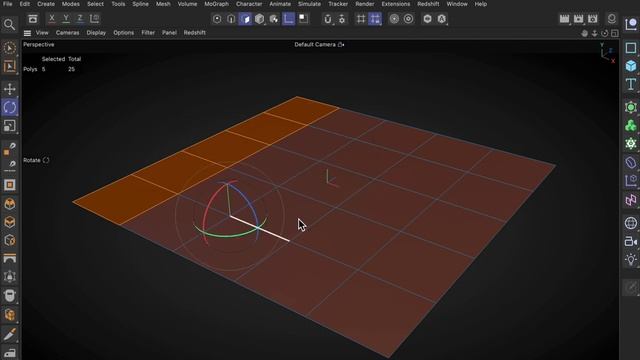The height and width of the screenshot is (360, 640).
Task: Click the Floor/Environment globe icon
Action: (631, 223)
